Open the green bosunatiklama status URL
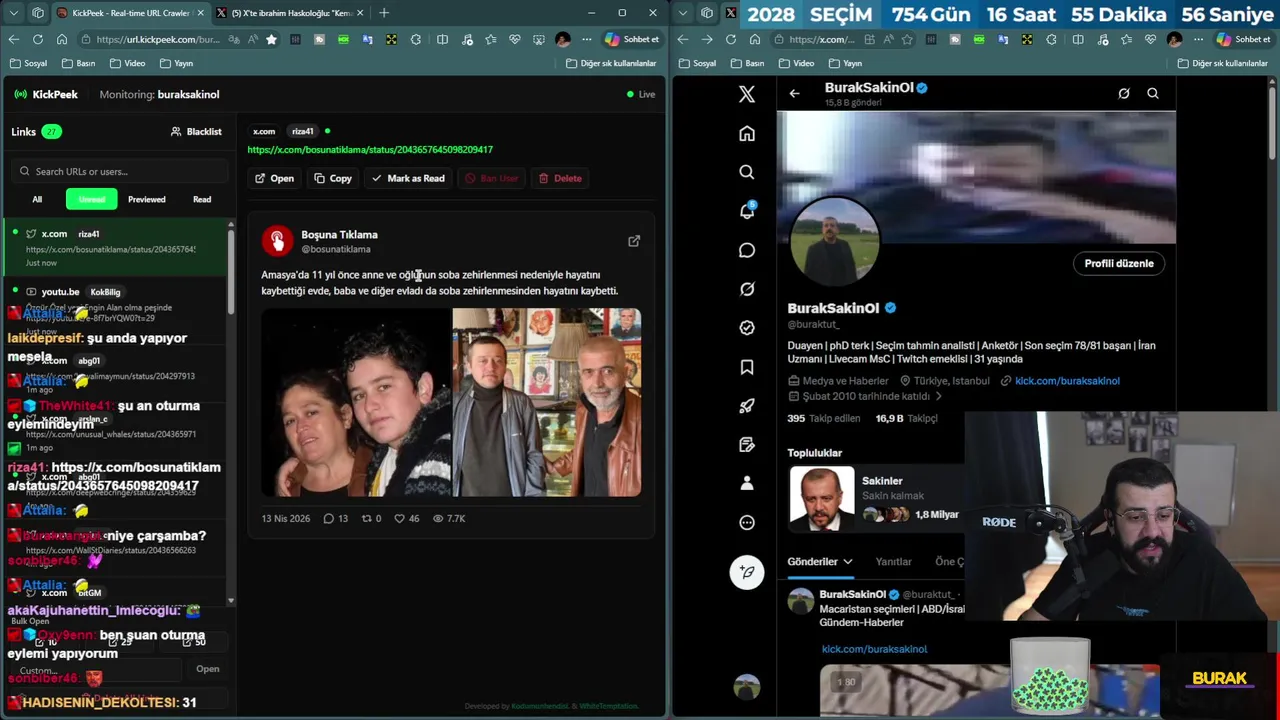 (x=370, y=149)
